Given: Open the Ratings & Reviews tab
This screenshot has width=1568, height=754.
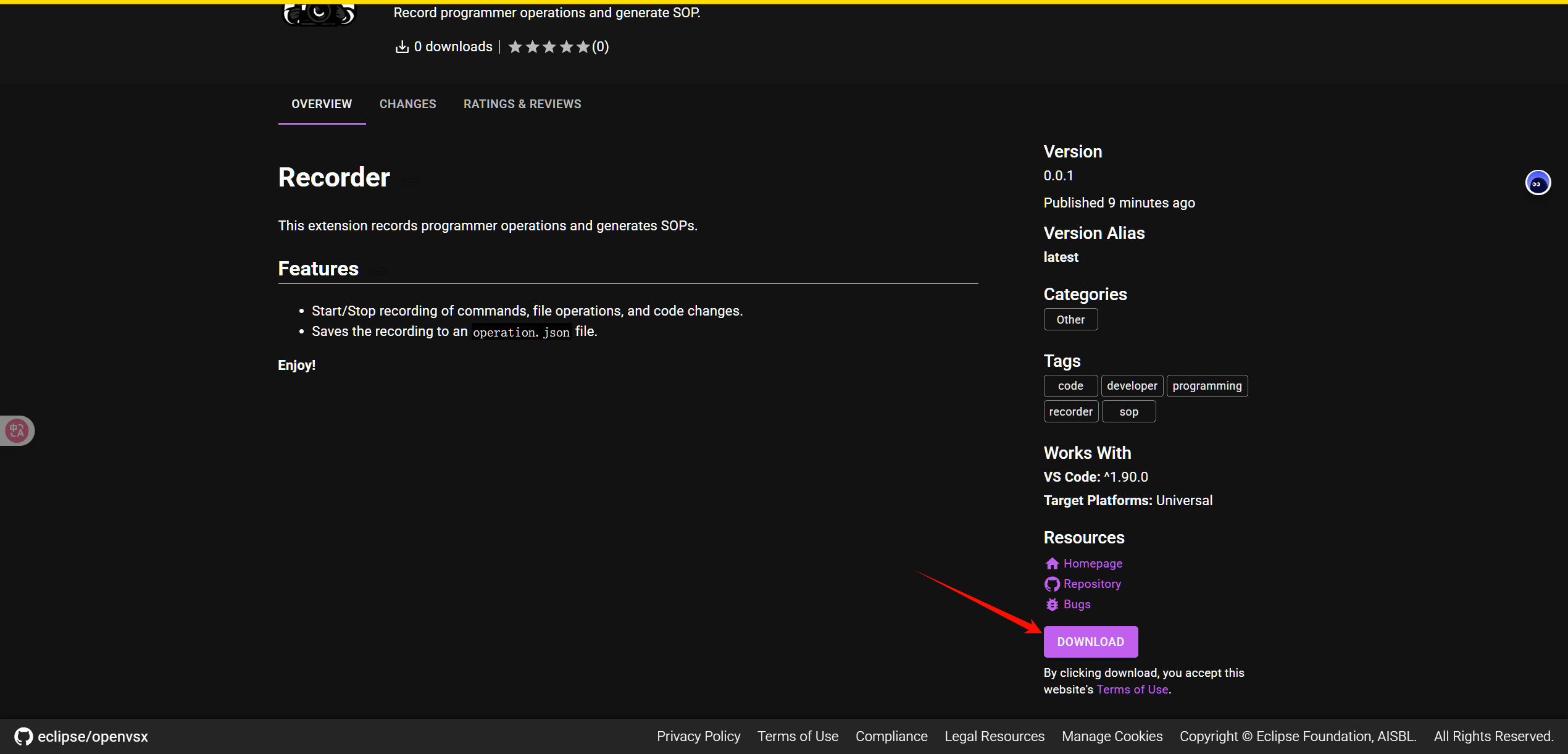Looking at the screenshot, I should point(522,104).
